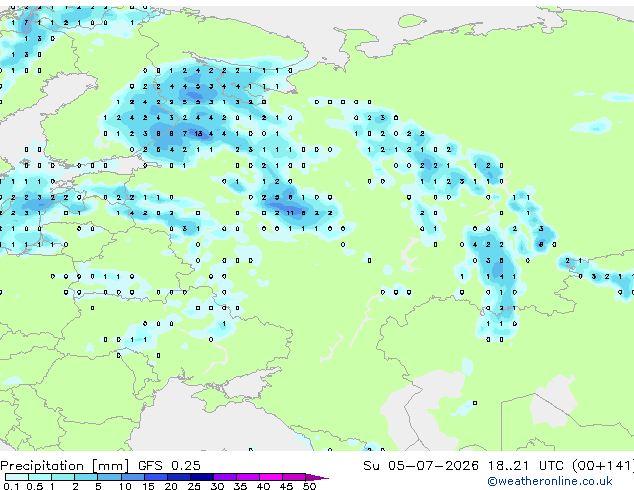The image size is (634, 490).
Task: Click the 'Precipitation [mm]' title text
Action: click(65, 466)
